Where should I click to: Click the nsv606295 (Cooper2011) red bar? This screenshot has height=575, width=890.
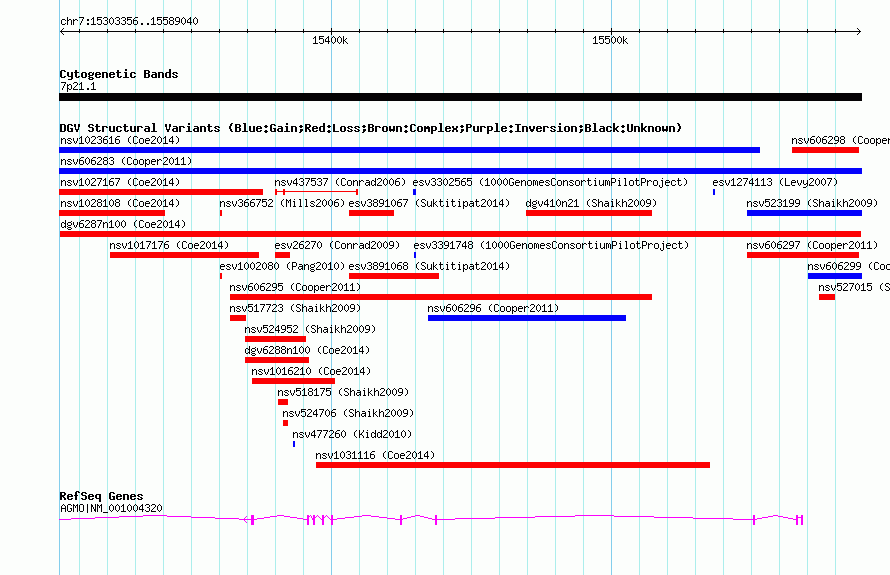coord(441,297)
